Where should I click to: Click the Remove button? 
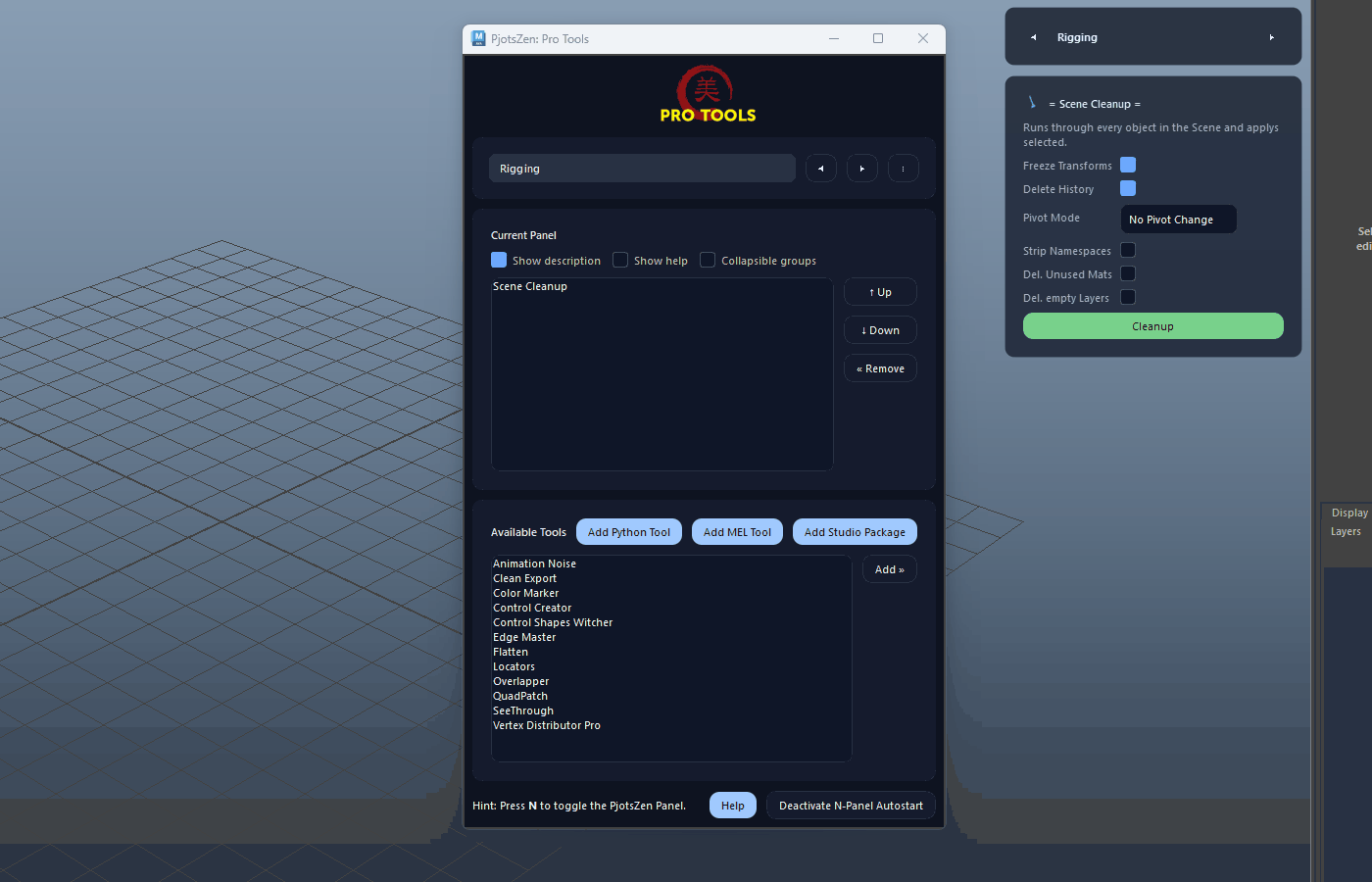(x=880, y=368)
